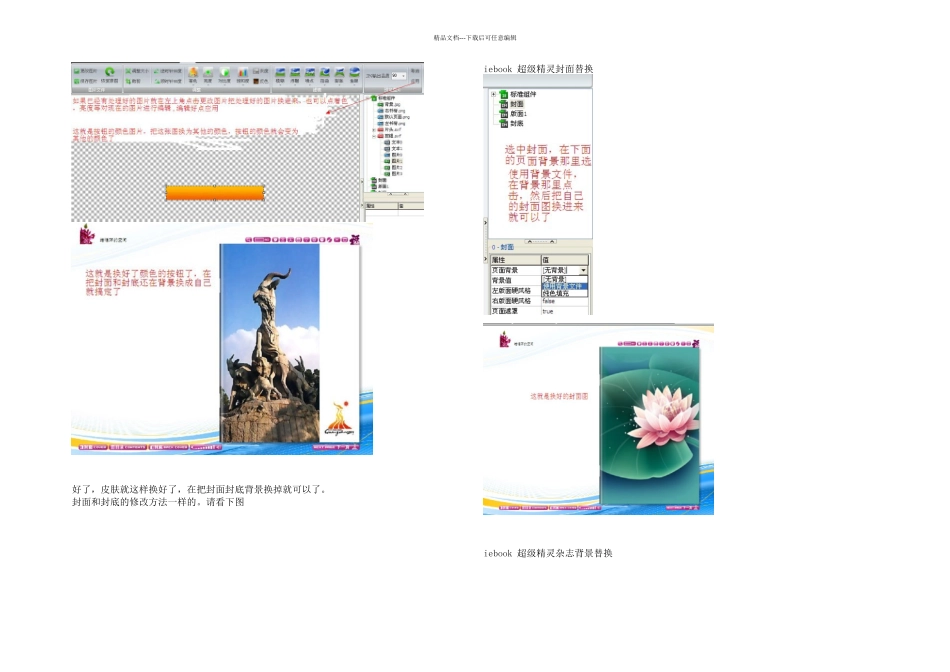Apply the 灰度 grayscale effect
The width and height of the screenshot is (950, 672).
pos(261,71)
